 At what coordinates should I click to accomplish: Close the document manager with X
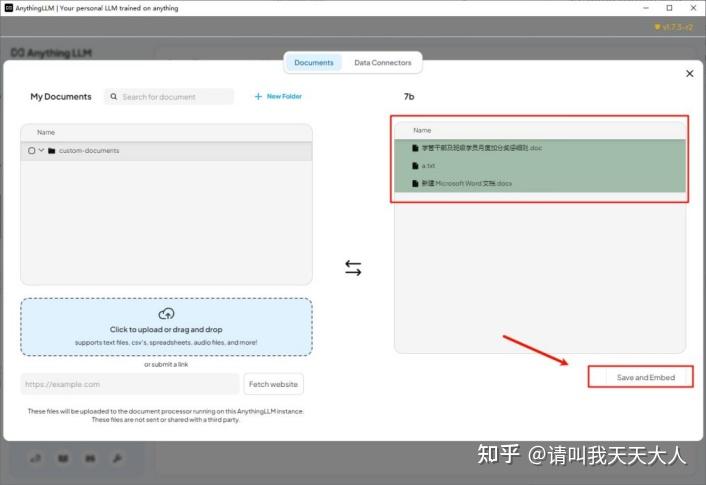point(689,73)
